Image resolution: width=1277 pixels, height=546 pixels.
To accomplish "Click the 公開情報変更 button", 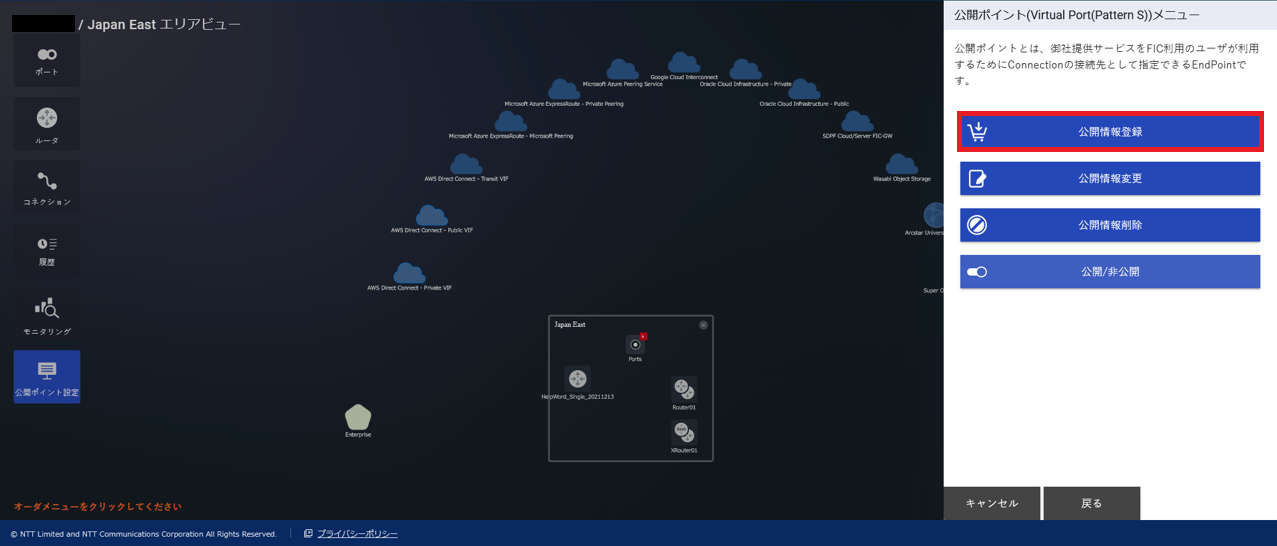I will pyautogui.click(x=1110, y=178).
